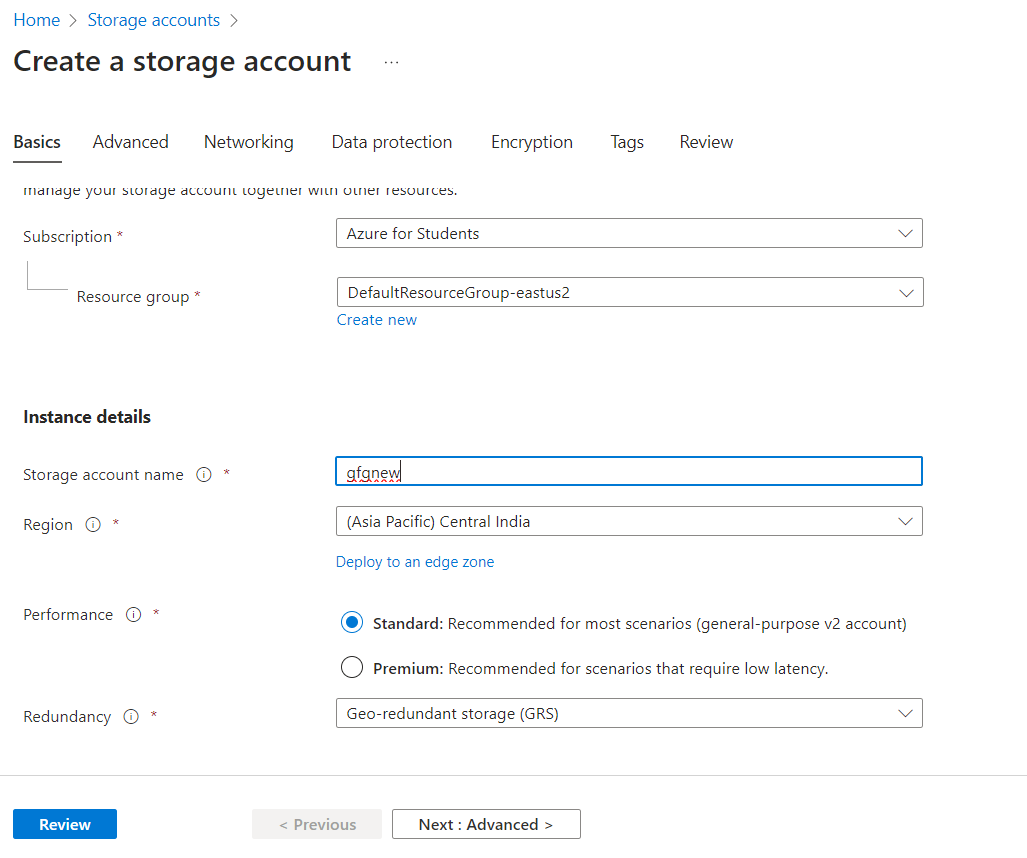Select Premium performance radio button
This screenshot has height=858, width=1027.
[x=351, y=667]
